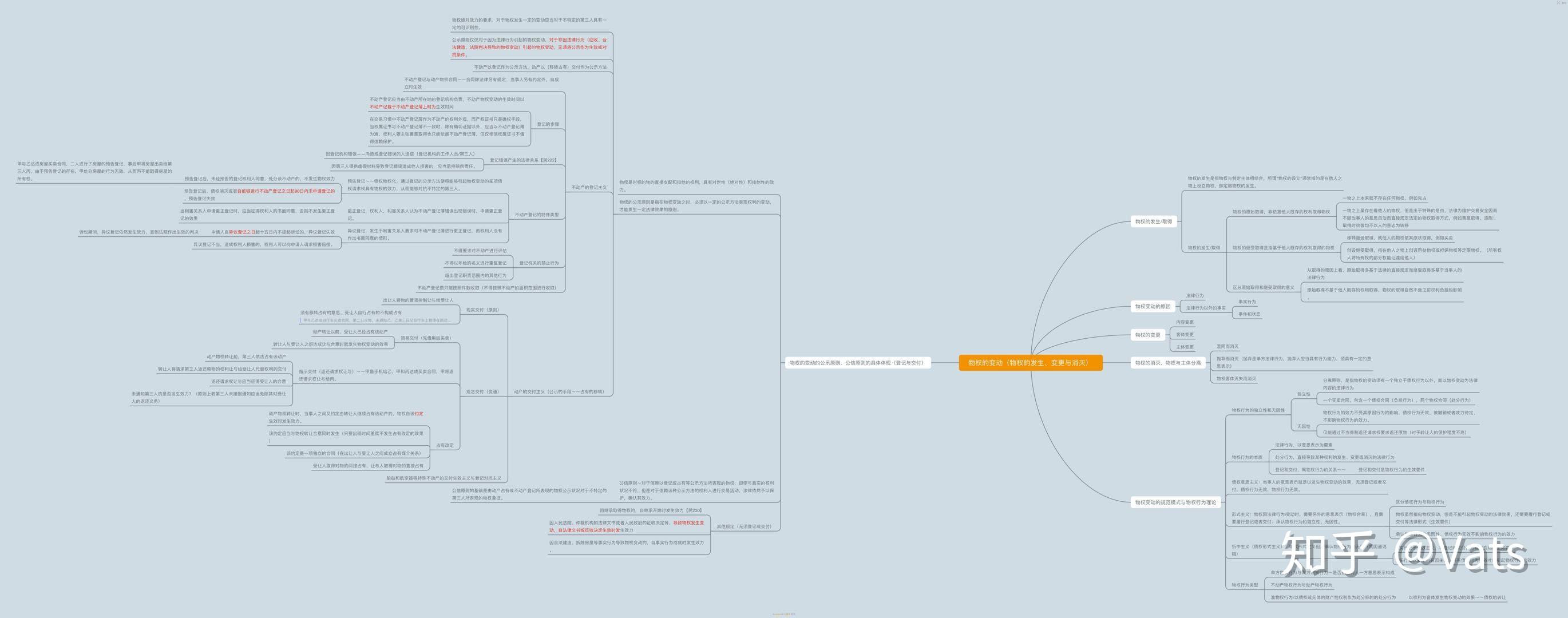Click the 区分原始取得和继受取得的意义 subtopic

tap(1263, 287)
